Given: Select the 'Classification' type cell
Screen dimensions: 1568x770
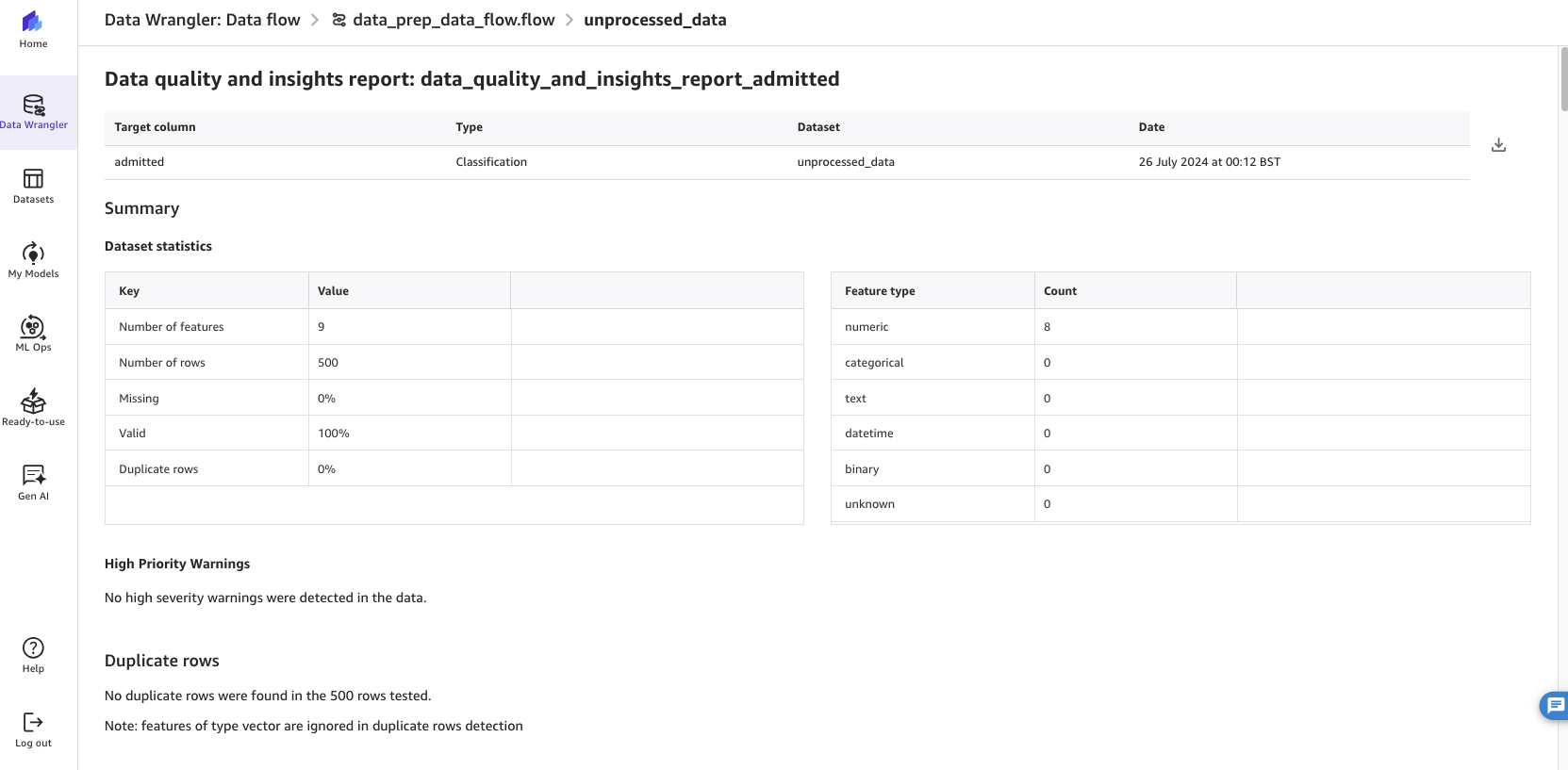Looking at the screenshot, I should tap(491, 162).
